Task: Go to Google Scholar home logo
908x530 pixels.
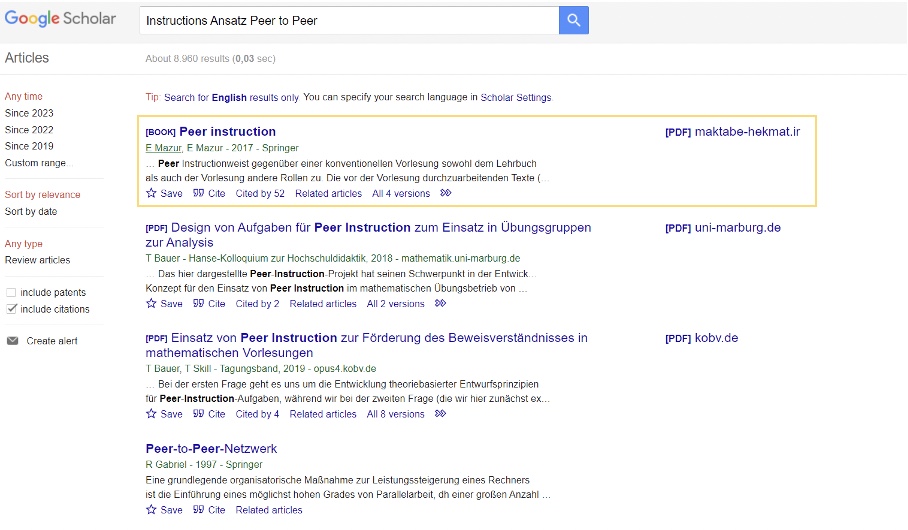Action: [60, 19]
